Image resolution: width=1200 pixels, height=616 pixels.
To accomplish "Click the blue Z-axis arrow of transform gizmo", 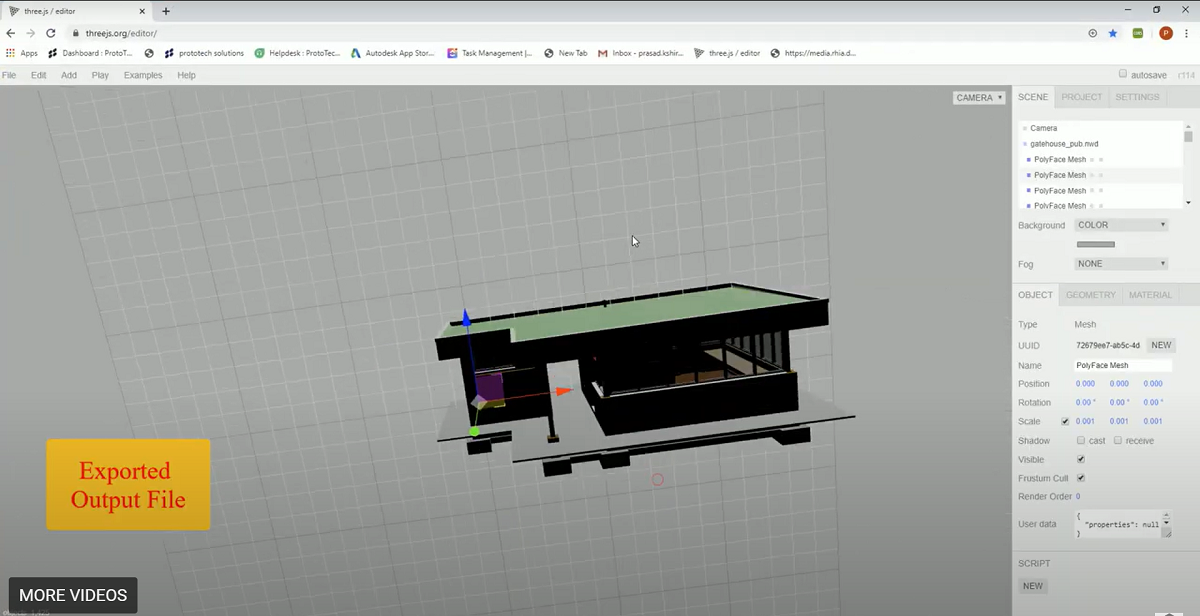I will 465,320.
